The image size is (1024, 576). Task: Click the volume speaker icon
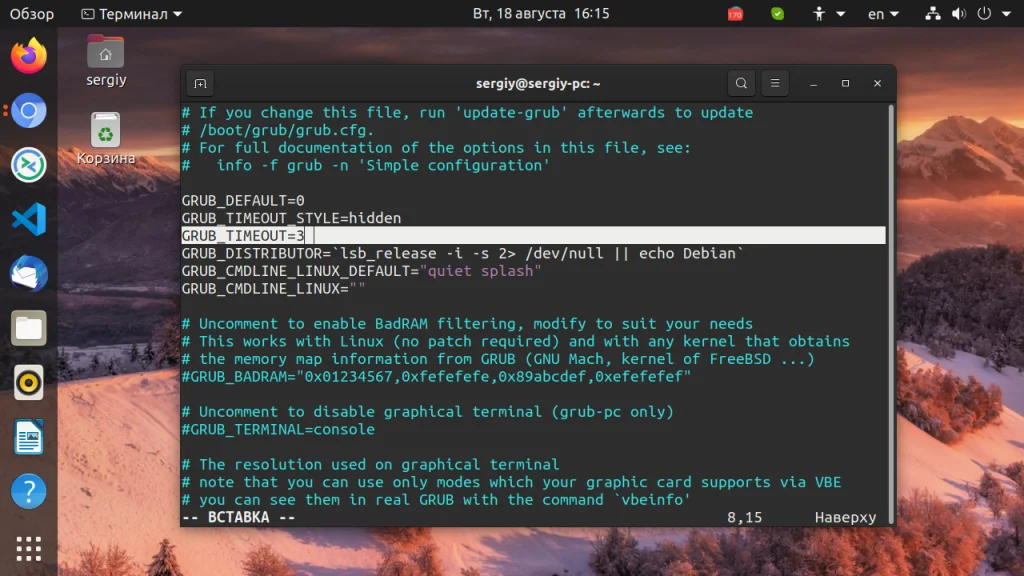(959, 14)
